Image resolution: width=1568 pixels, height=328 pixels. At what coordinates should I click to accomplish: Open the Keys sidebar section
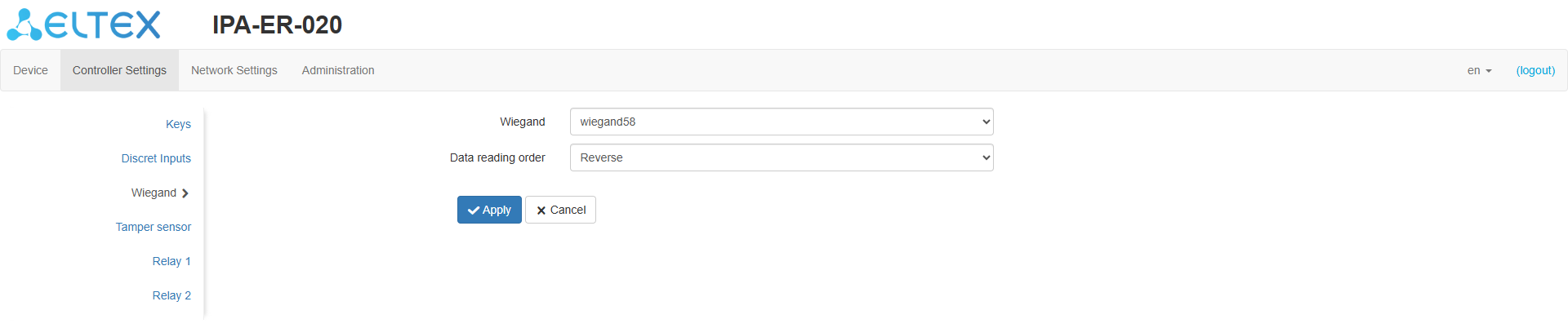(178, 124)
